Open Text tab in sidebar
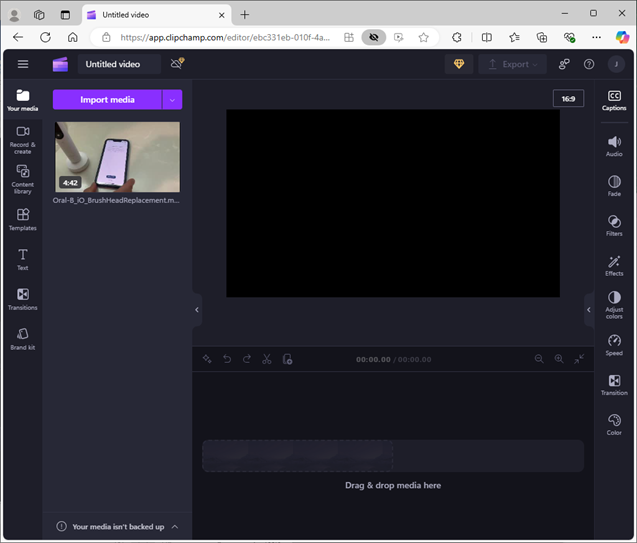 coord(23,260)
